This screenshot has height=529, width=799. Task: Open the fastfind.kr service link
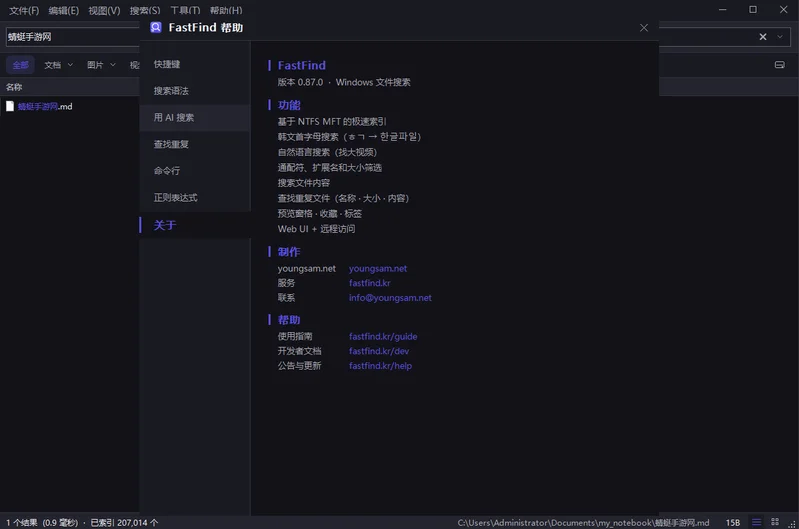[369, 283]
